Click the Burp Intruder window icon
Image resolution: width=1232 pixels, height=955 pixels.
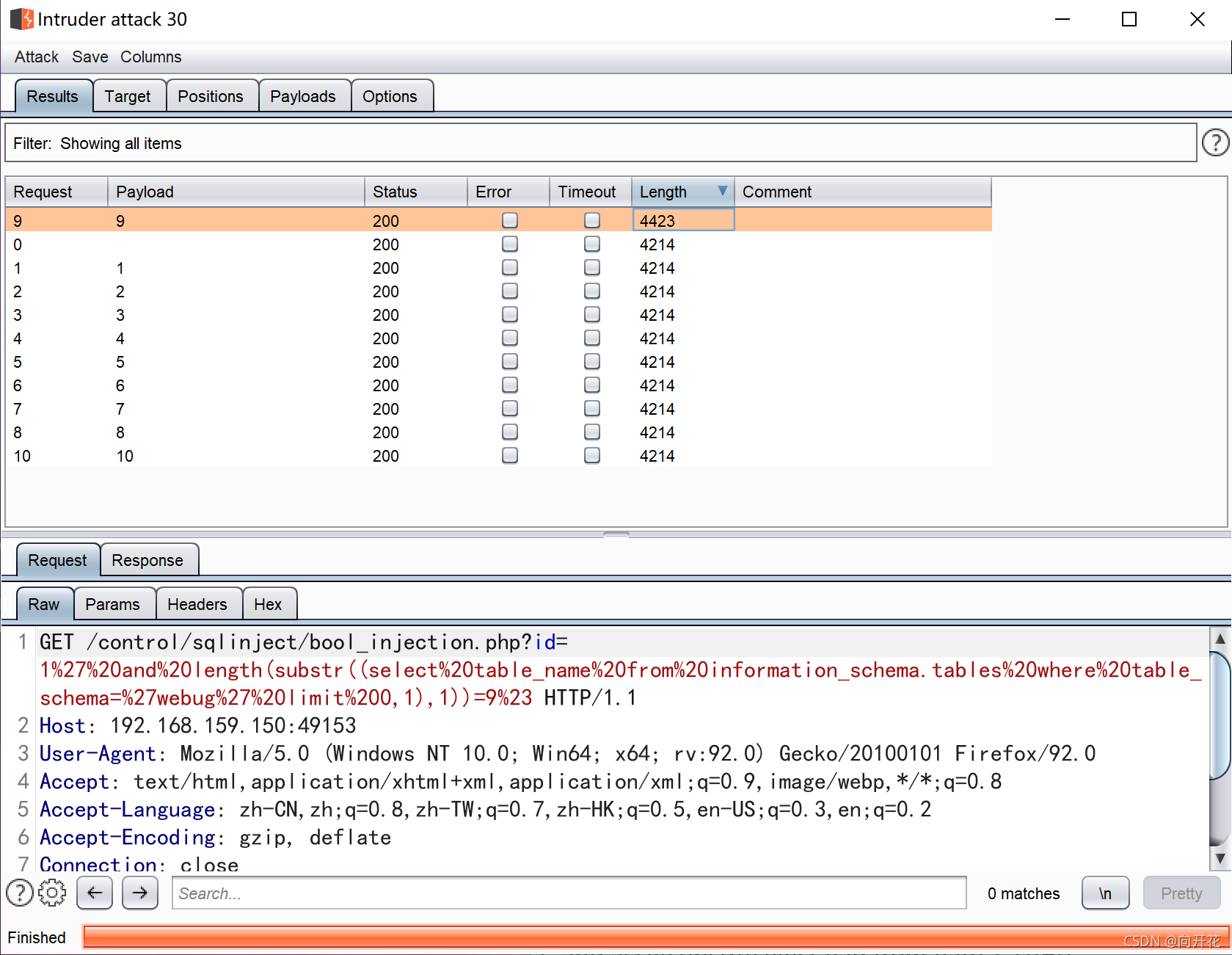click(21, 19)
